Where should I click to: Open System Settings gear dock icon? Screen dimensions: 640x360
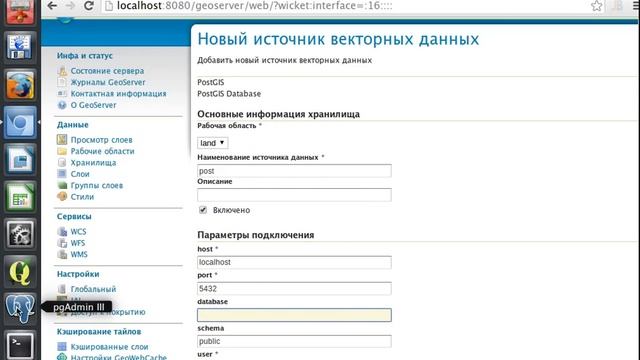(x=20, y=234)
